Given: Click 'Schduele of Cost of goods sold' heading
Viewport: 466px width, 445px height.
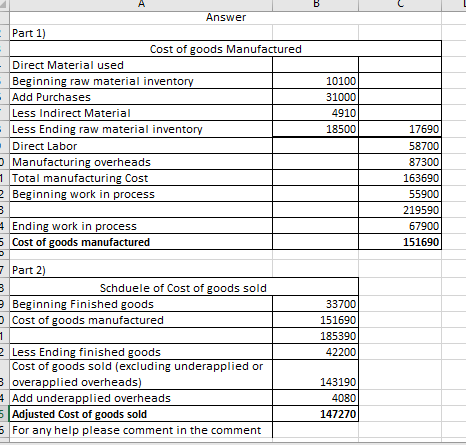Looking at the screenshot, I should [184, 288].
